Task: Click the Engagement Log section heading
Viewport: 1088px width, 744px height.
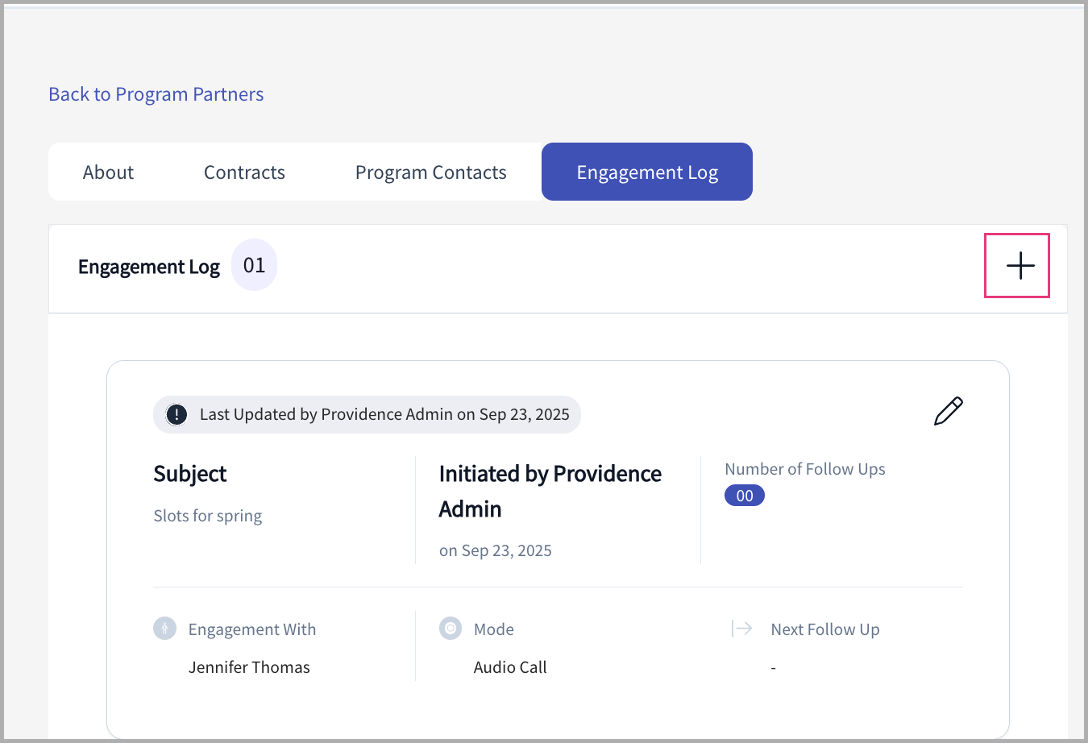Action: [149, 267]
